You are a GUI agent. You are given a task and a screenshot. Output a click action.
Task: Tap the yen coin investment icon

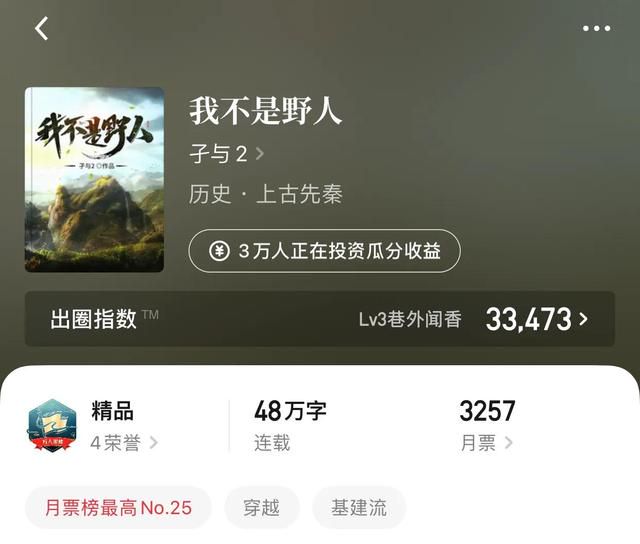coord(219,251)
